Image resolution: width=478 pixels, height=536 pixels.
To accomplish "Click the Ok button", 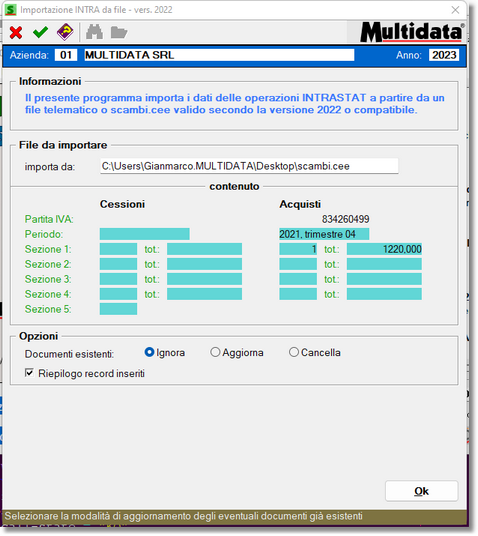I will coord(421,491).
